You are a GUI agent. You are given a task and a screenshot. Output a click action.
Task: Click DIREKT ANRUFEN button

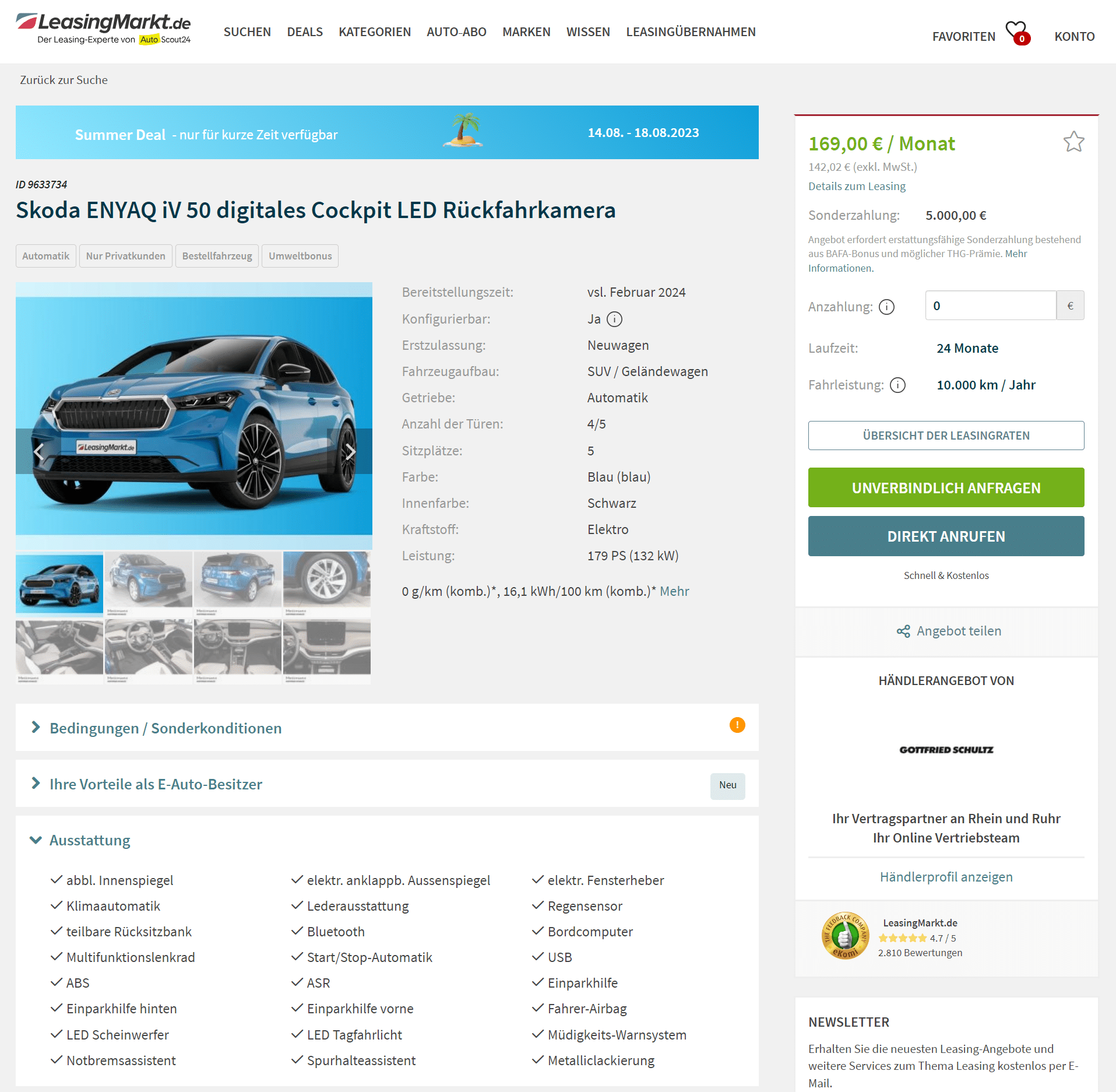pyautogui.click(x=946, y=536)
